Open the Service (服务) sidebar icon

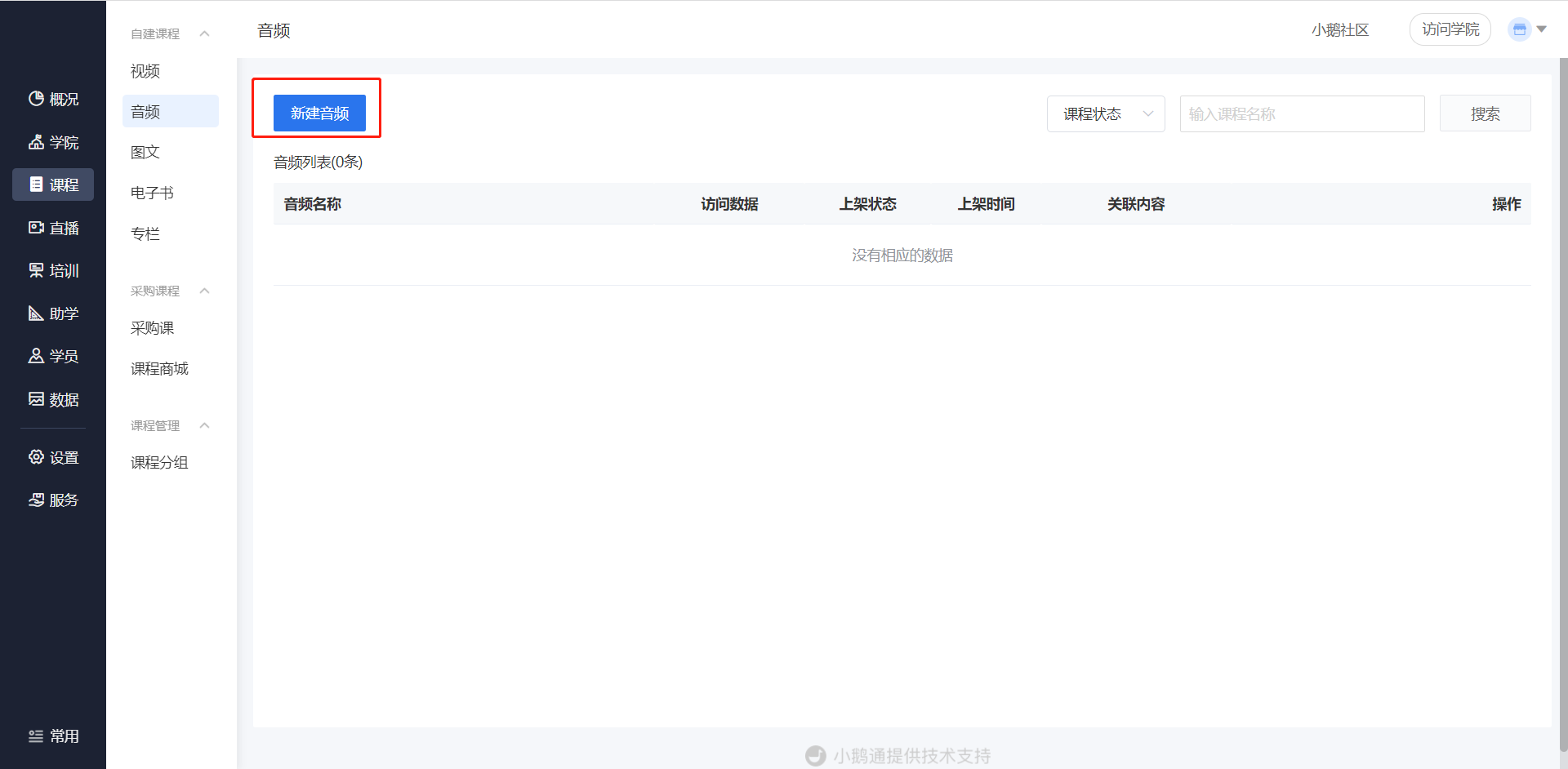point(36,500)
